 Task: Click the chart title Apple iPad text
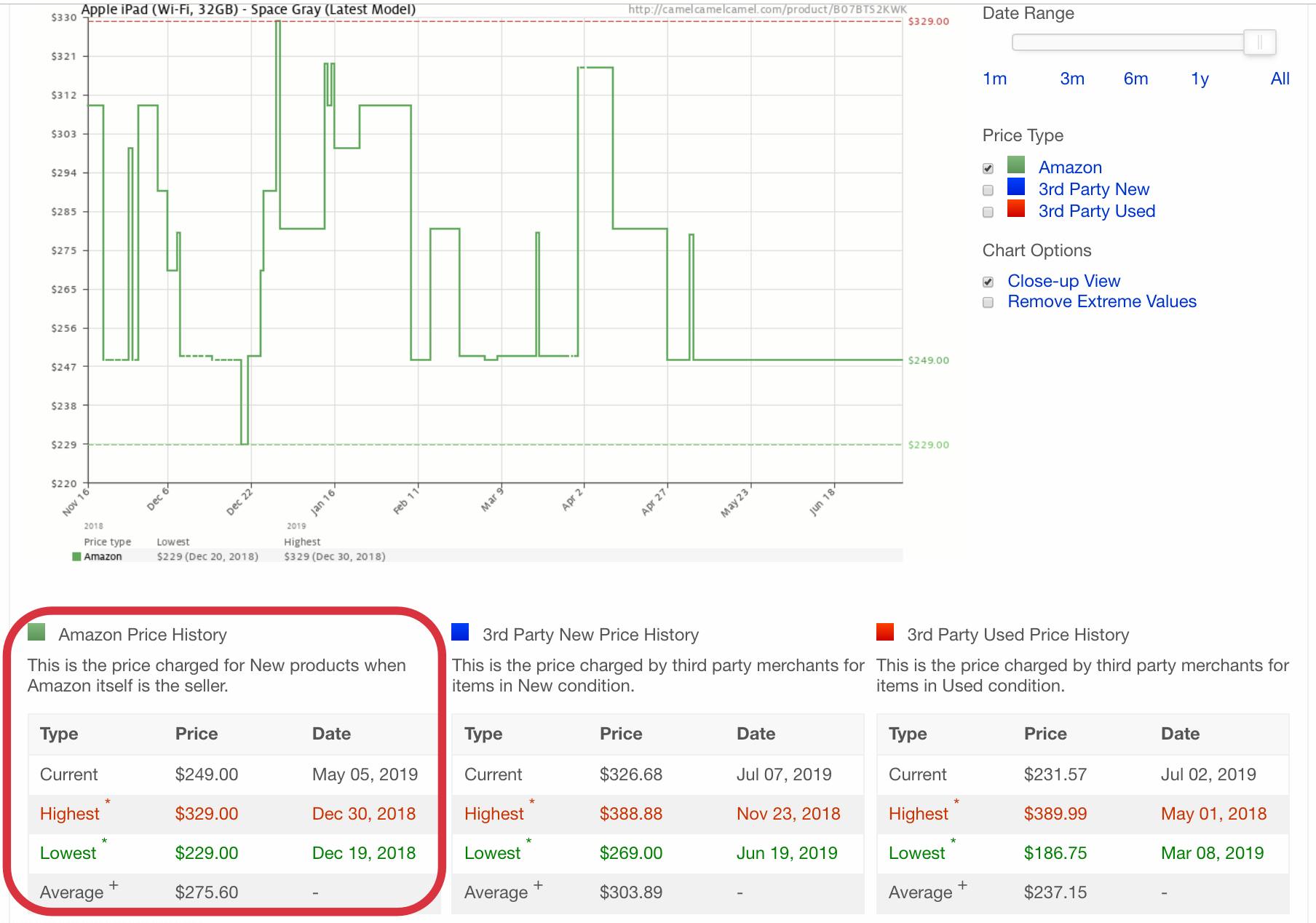(x=248, y=9)
